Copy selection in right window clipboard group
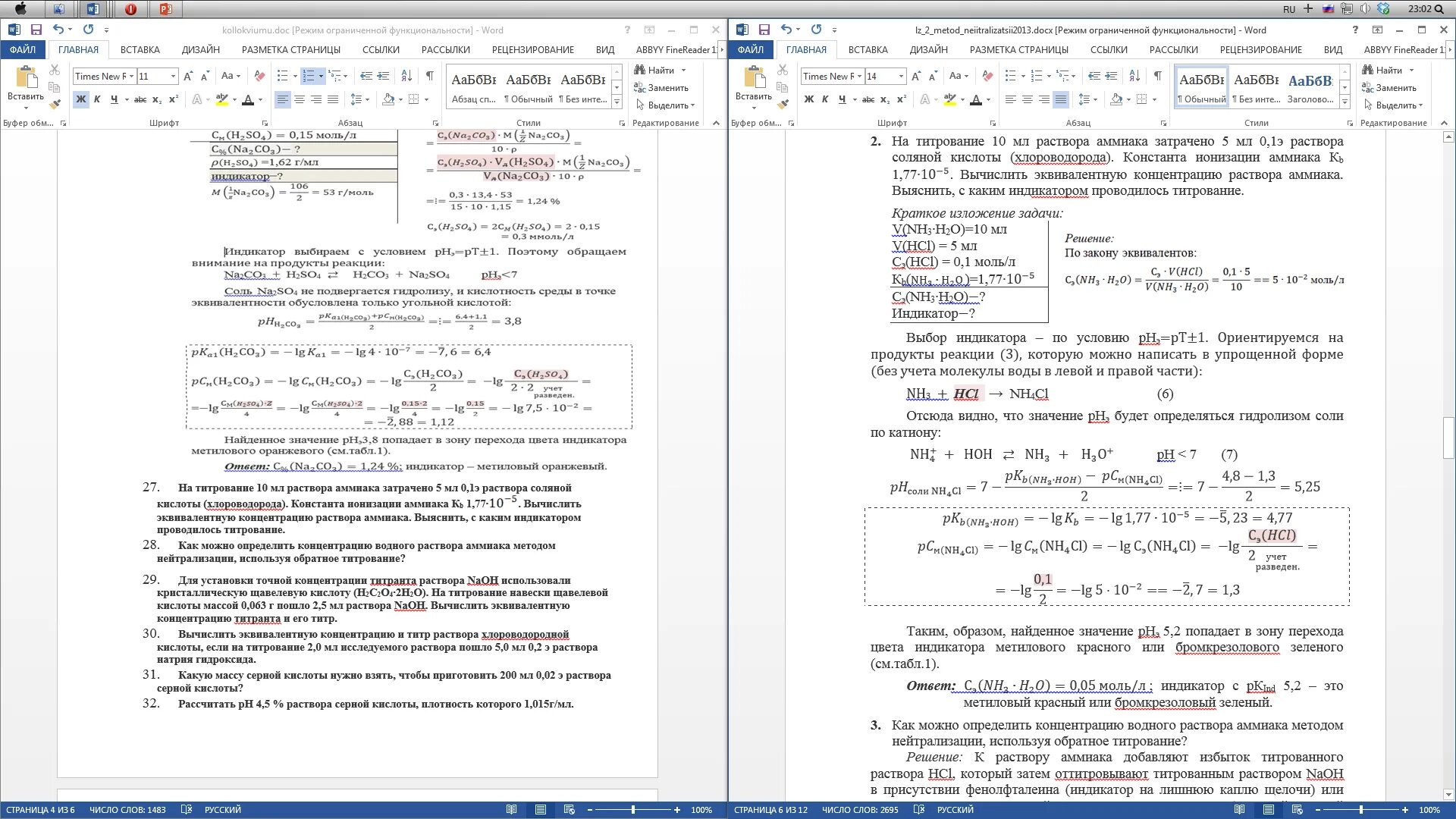 click(x=783, y=86)
